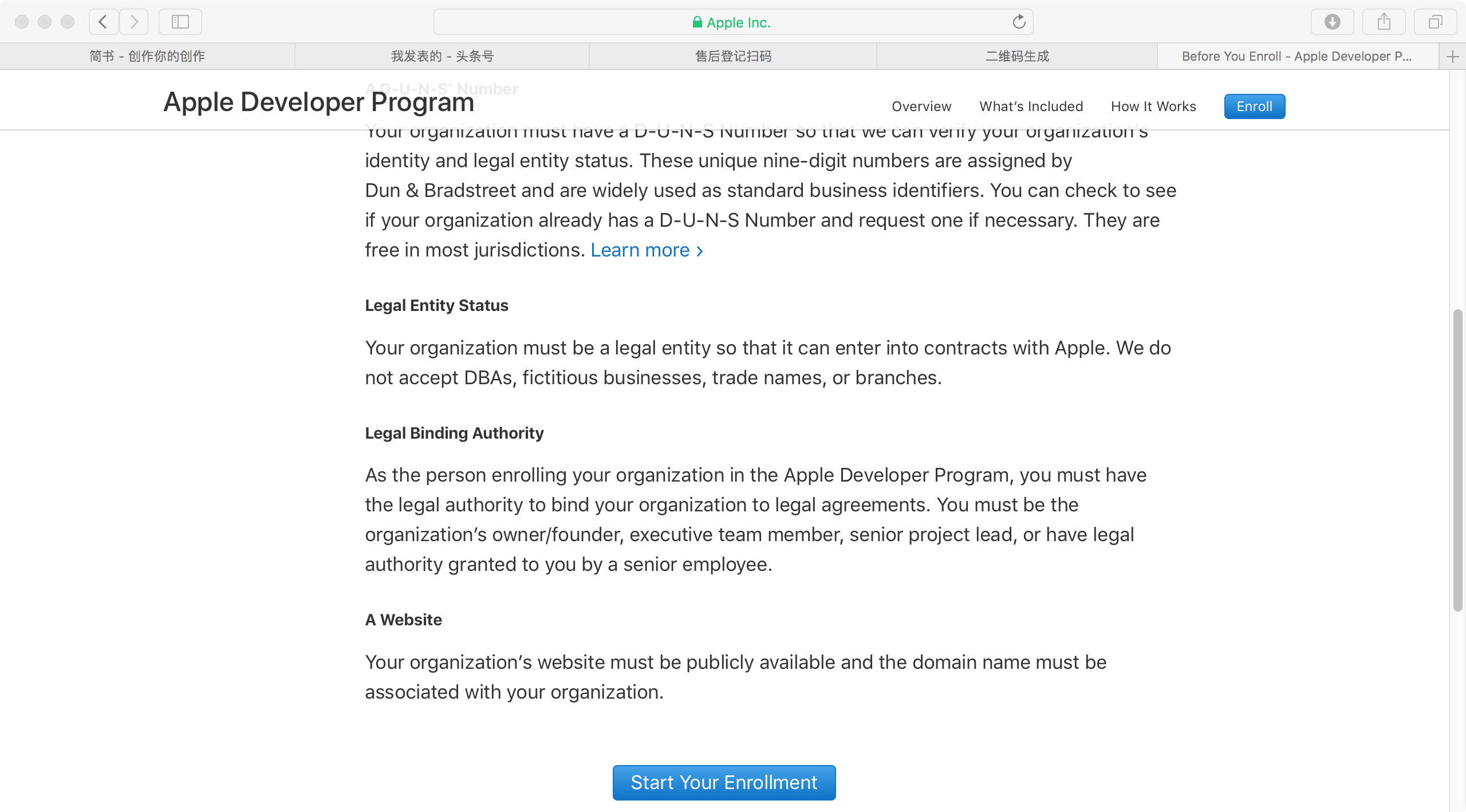Show all tabs overview
Screen dimensions: 1466x812
1435,22
